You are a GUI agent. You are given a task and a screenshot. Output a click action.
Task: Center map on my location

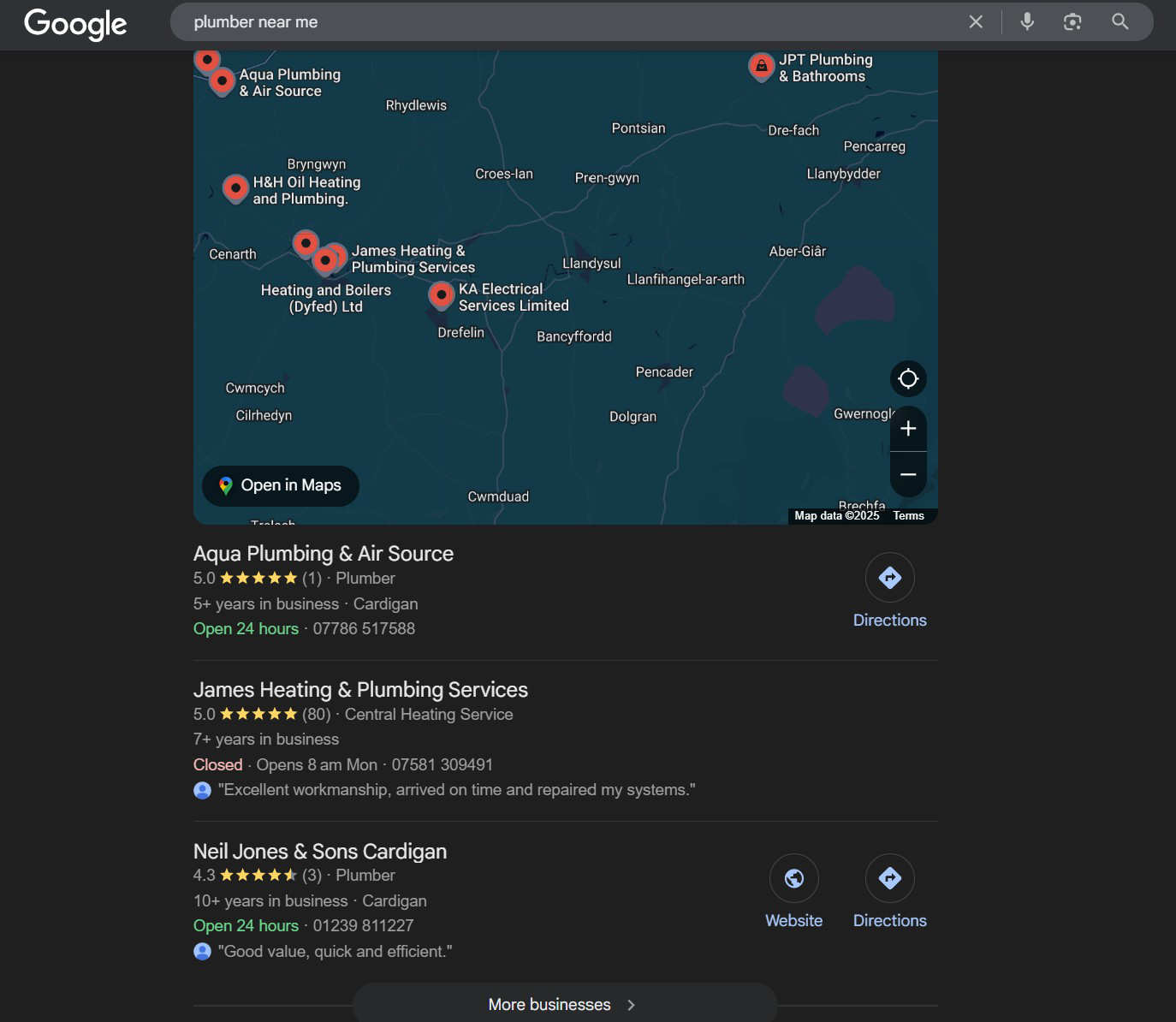(x=908, y=378)
